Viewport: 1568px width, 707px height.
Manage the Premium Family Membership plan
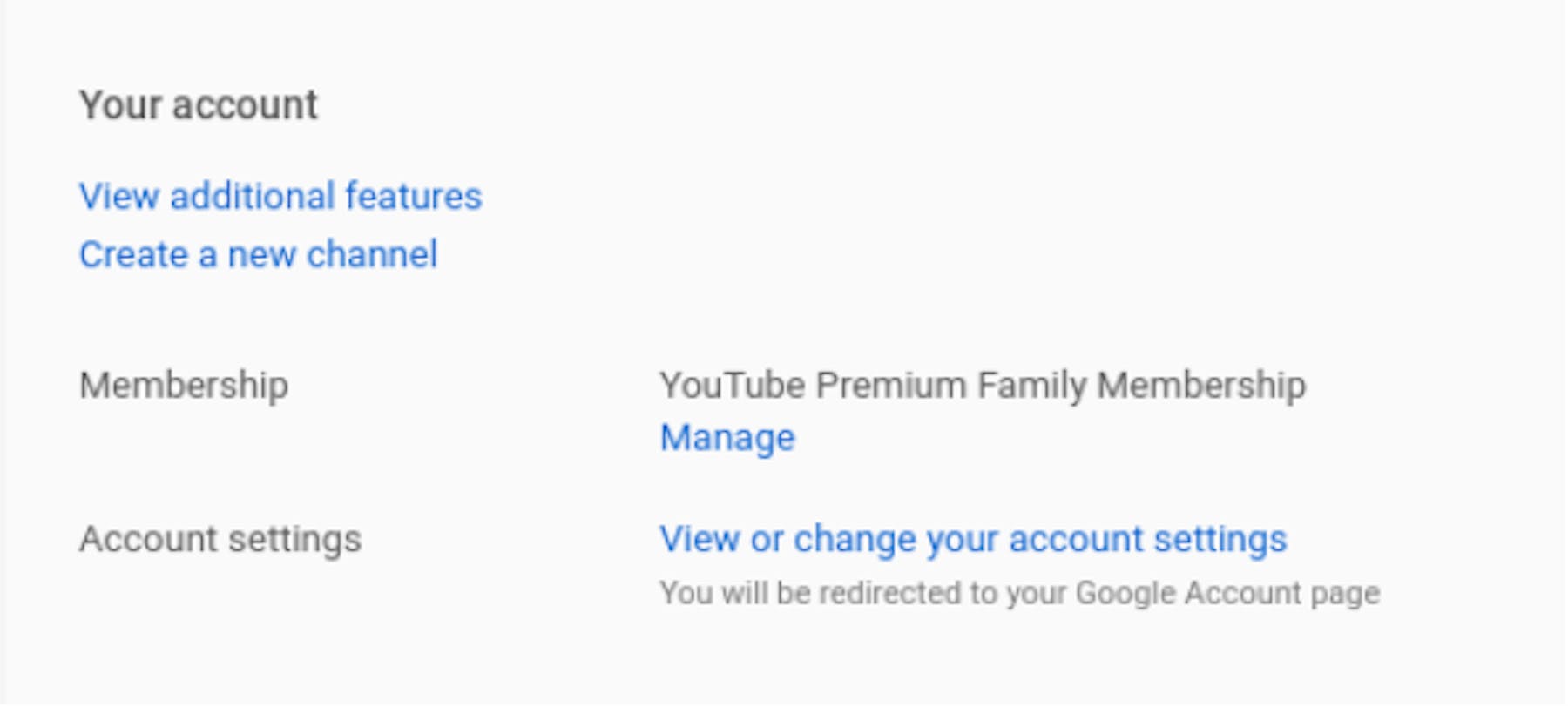(x=727, y=437)
